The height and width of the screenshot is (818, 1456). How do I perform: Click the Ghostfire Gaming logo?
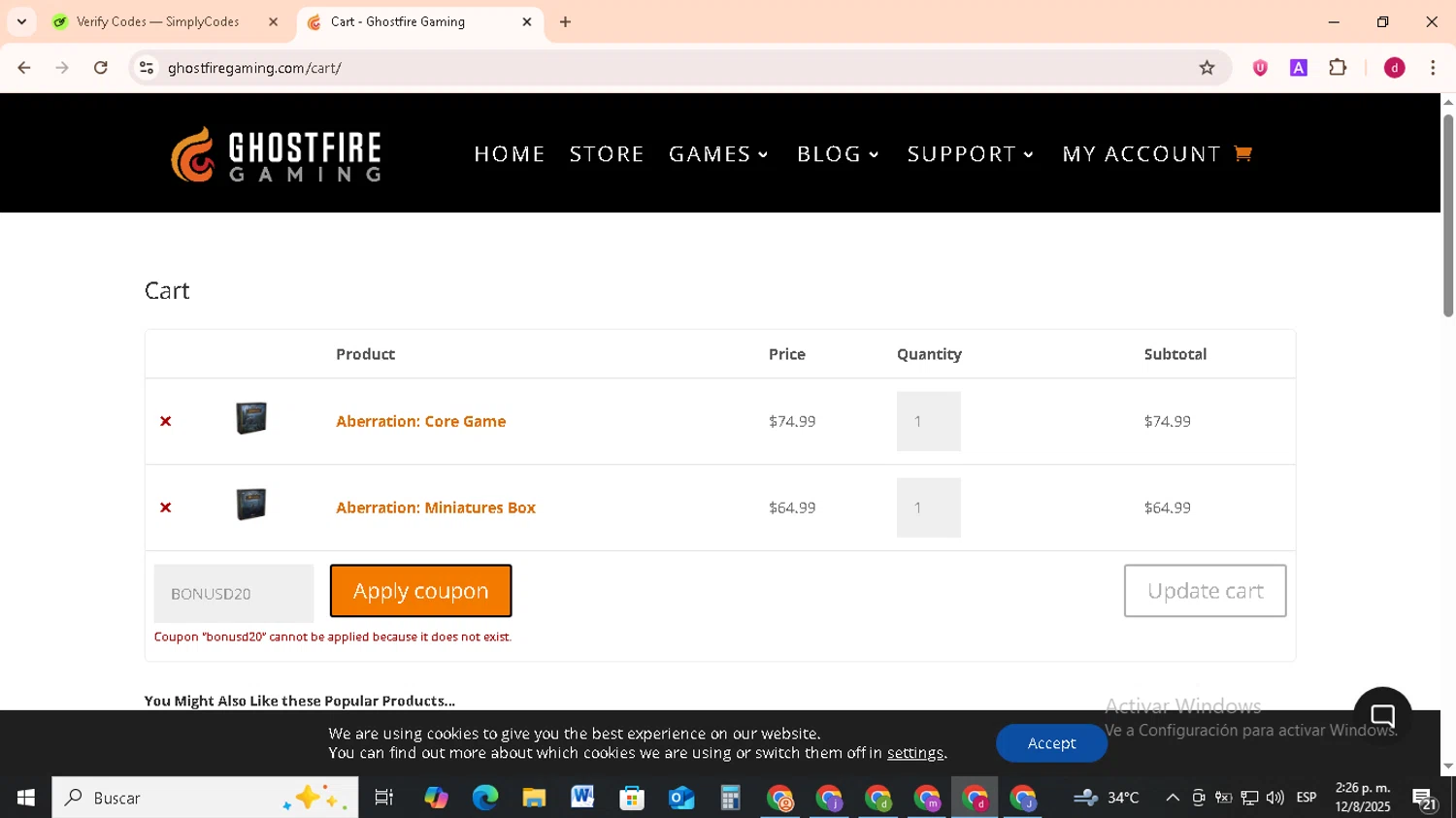[x=276, y=154]
